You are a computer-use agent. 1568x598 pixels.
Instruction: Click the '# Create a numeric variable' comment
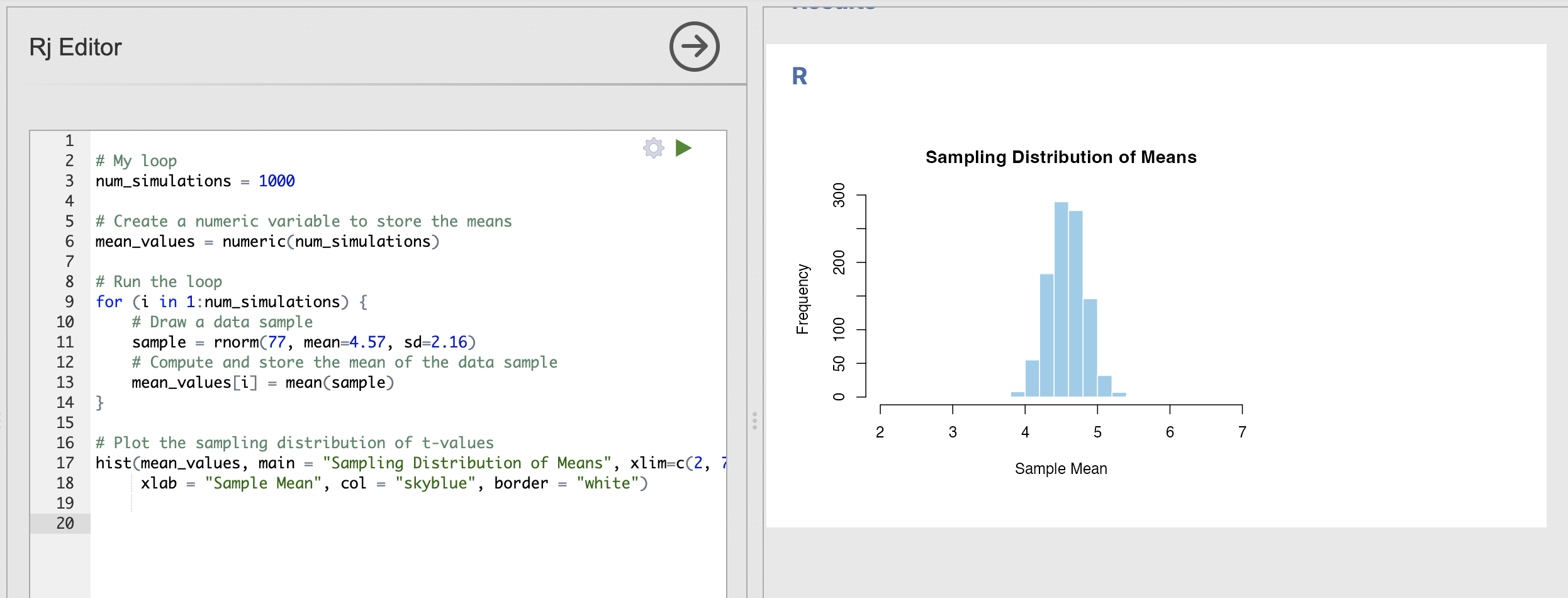(304, 221)
